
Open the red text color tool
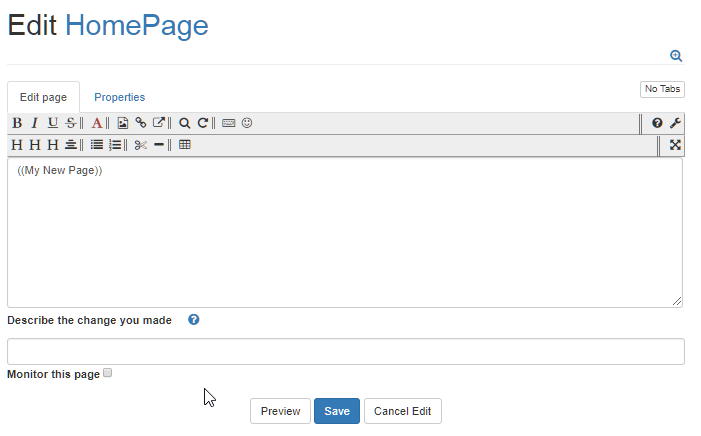click(x=97, y=123)
